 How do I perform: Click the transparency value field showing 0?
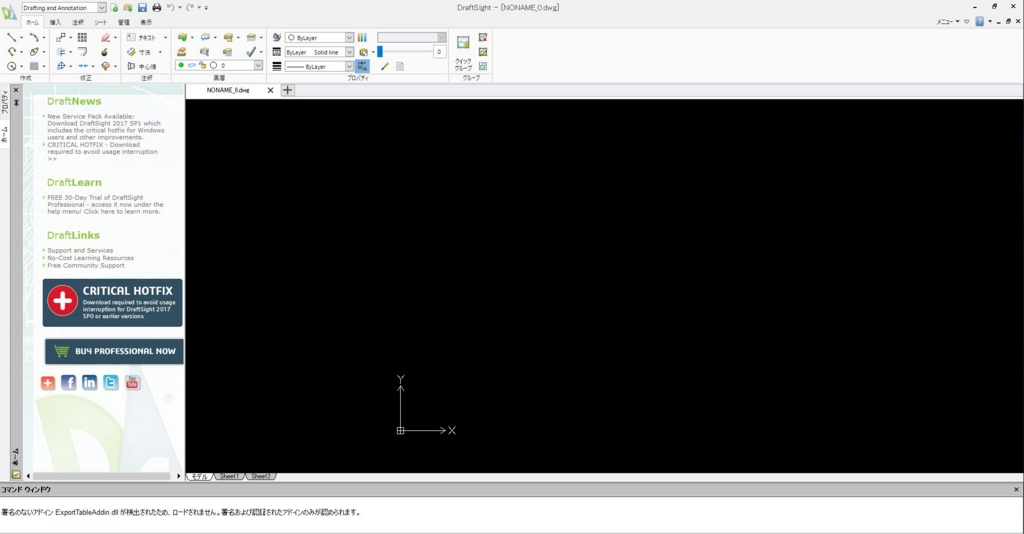pyautogui.click(x=440, y=52)
